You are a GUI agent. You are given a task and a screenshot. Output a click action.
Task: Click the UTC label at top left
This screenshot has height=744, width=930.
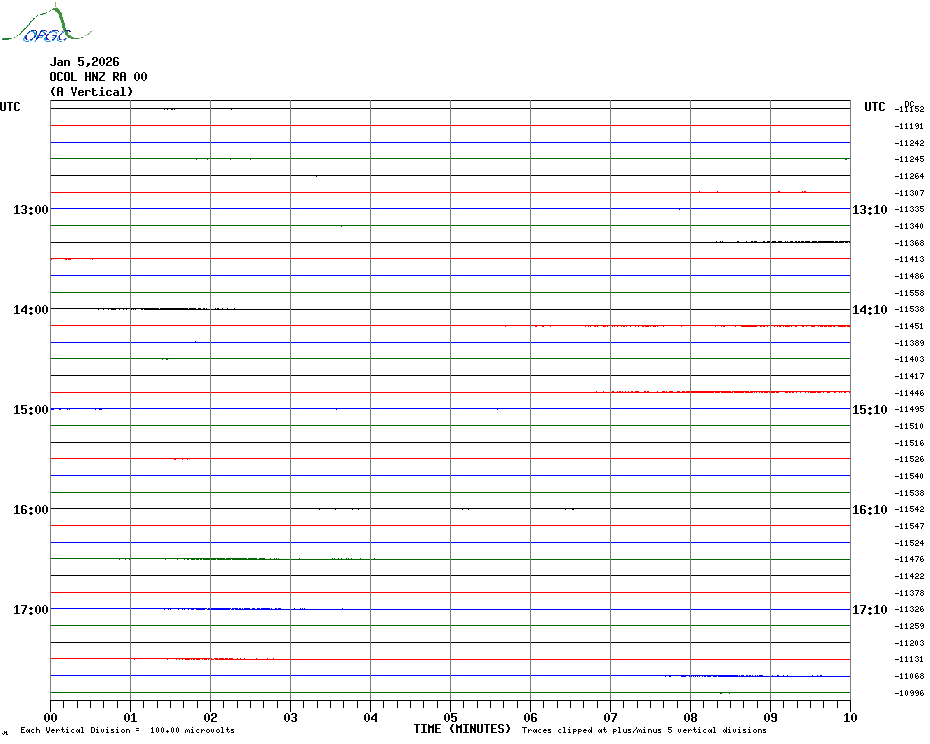10,107
